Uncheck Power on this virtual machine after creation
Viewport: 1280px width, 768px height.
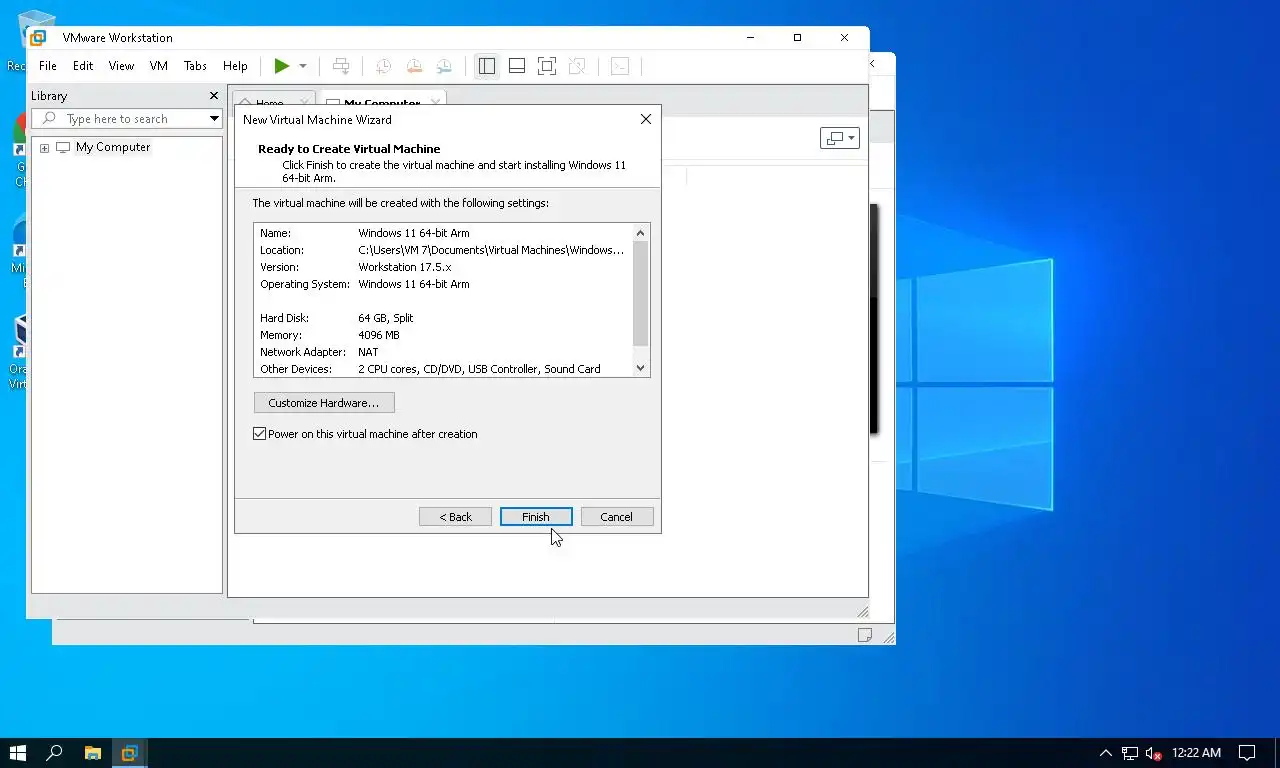(260, 434)
